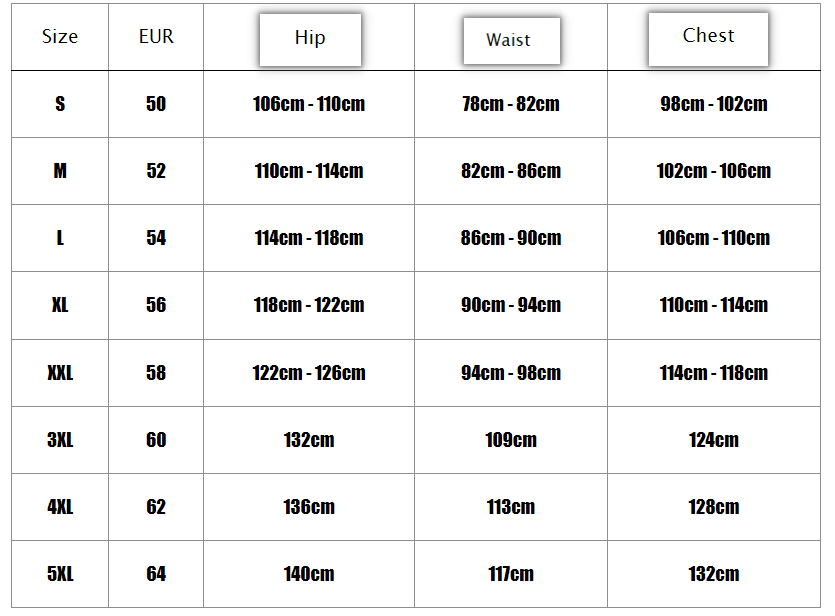
Task: Select the EUR column header
Action: click(156, 37)
